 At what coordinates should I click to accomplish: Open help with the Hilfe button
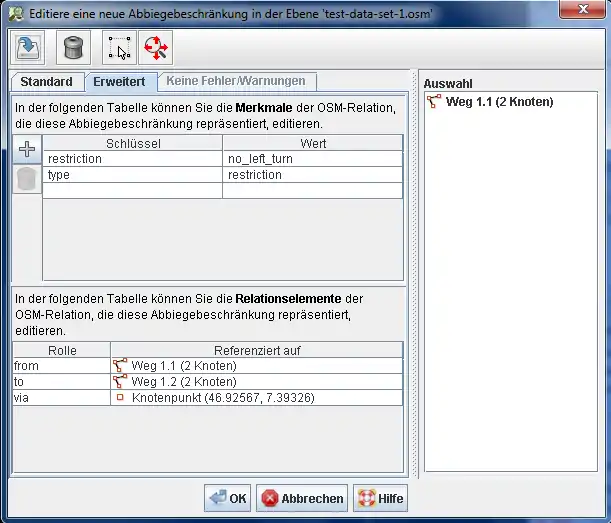380,498
